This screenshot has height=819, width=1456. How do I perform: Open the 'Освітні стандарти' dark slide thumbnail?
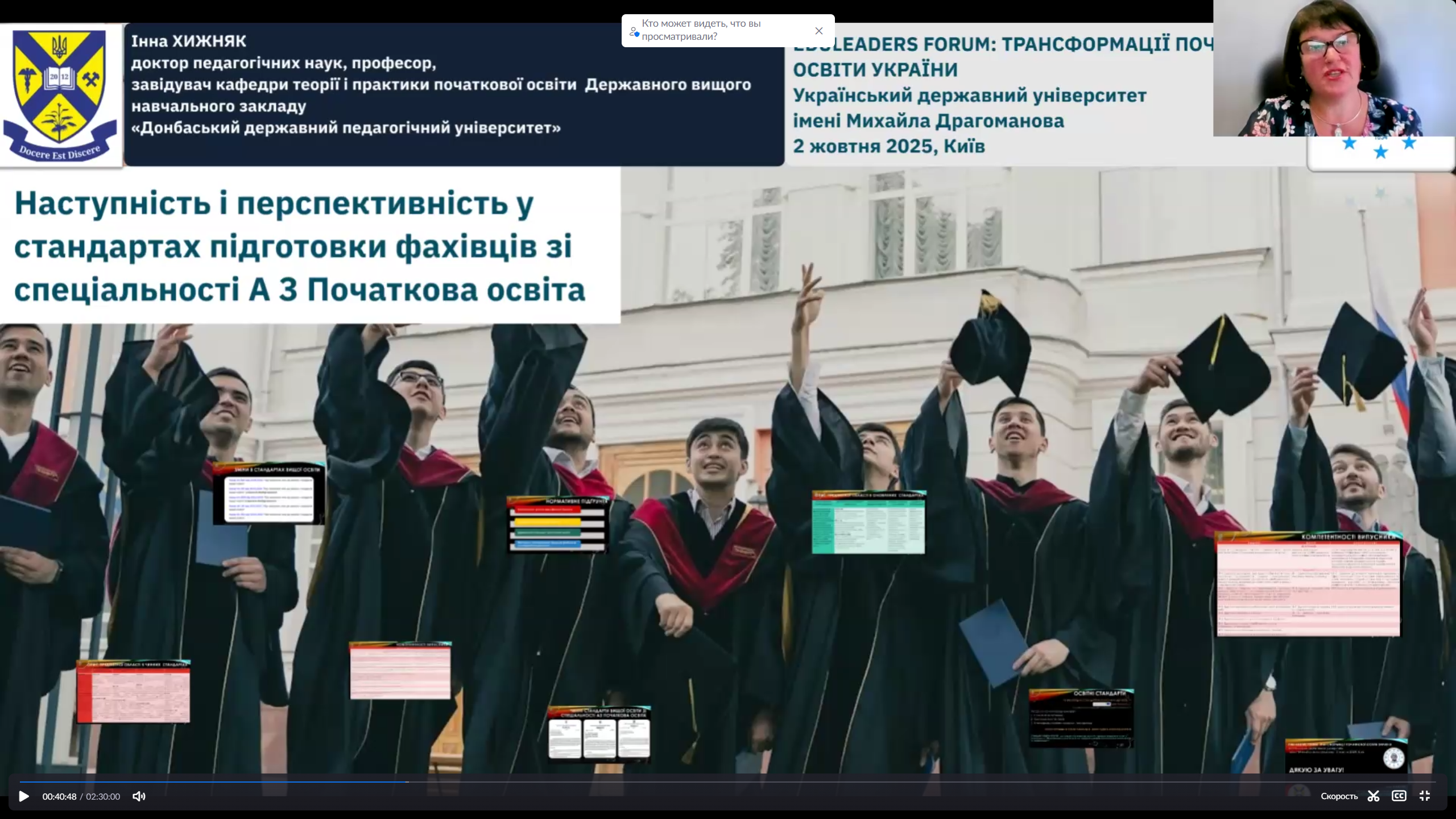click(x=1081, y=718)
